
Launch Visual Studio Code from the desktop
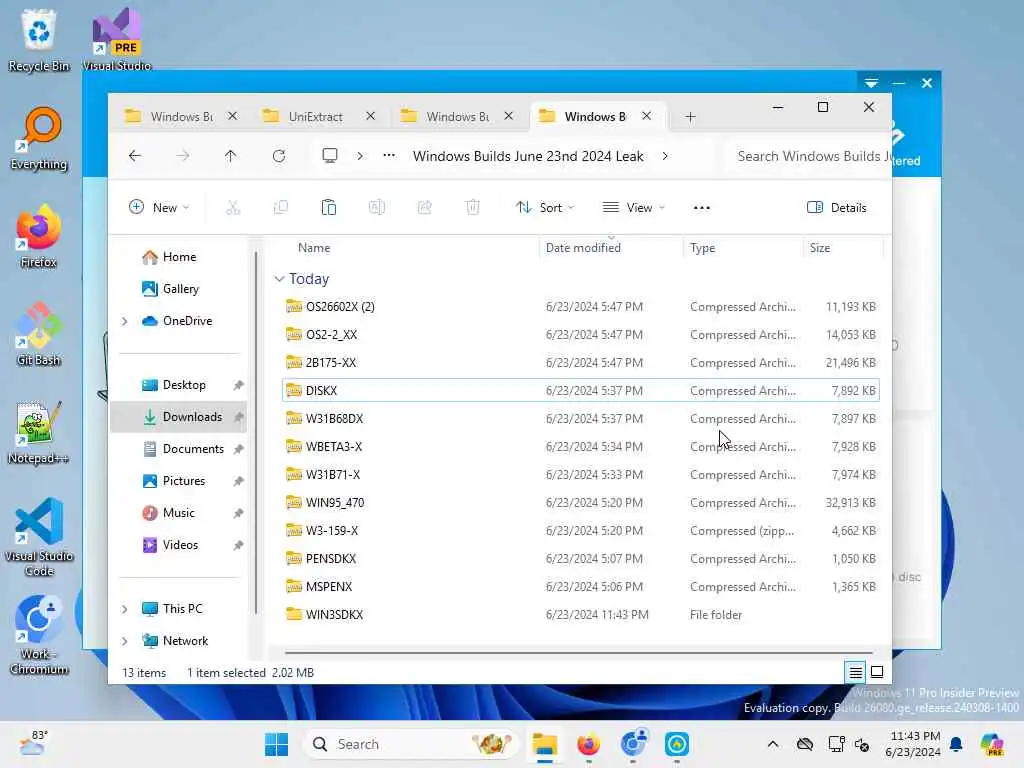[39, 537]
